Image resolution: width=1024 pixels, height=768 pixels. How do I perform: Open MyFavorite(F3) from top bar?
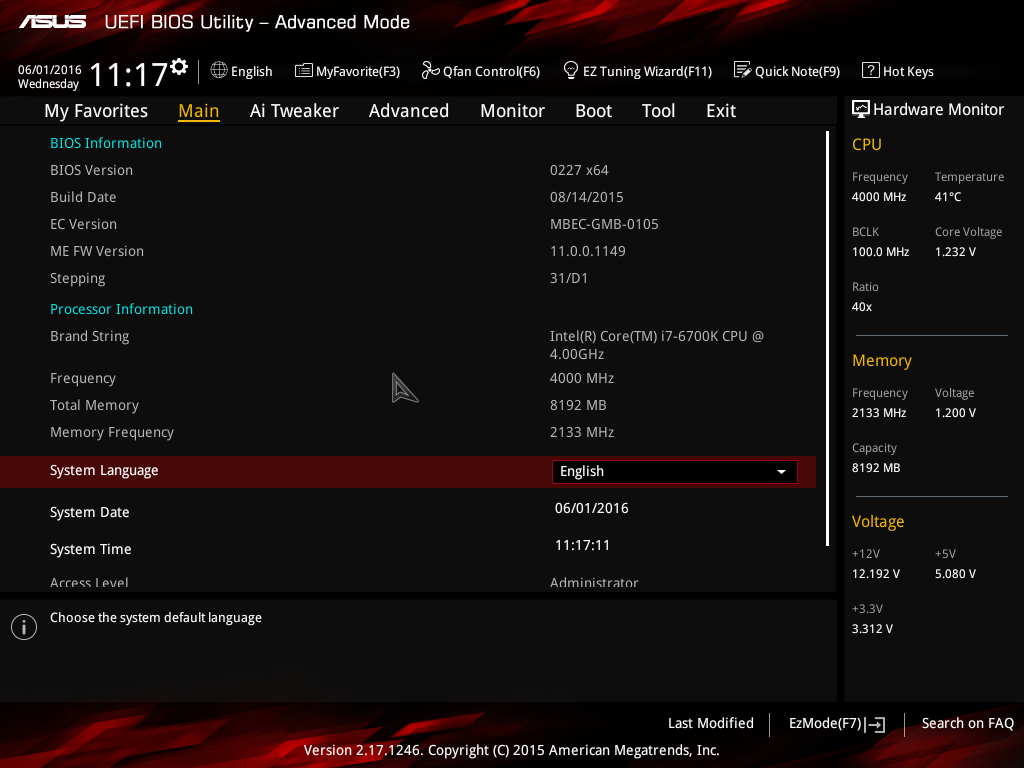click(347, 71)
